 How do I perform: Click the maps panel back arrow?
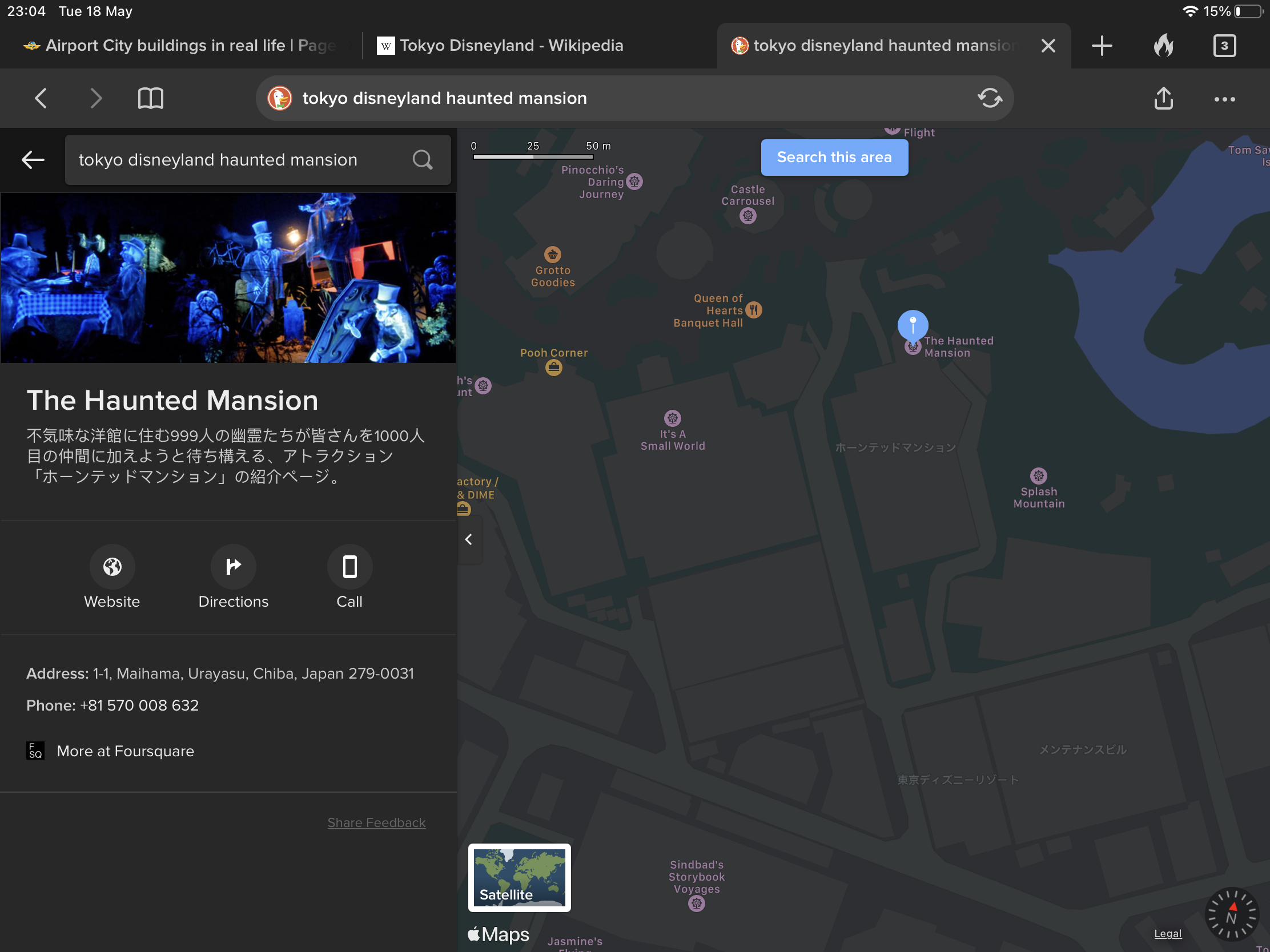(x=33, y=160)
